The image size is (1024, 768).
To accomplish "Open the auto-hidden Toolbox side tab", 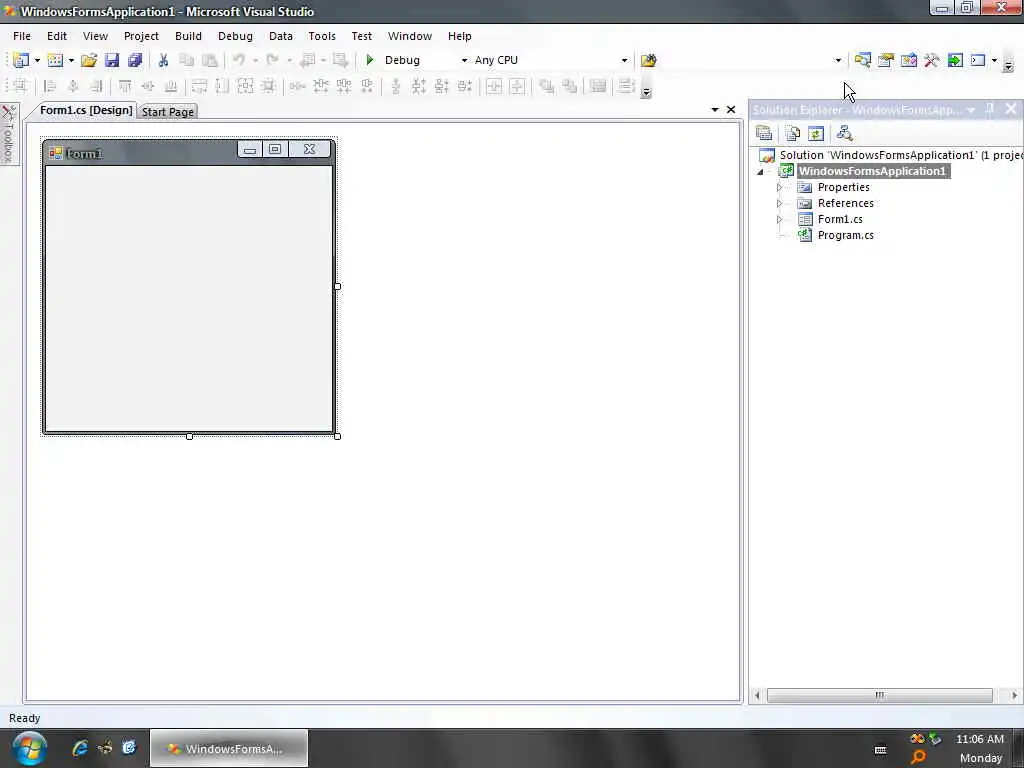I will [x=8, y=135].
